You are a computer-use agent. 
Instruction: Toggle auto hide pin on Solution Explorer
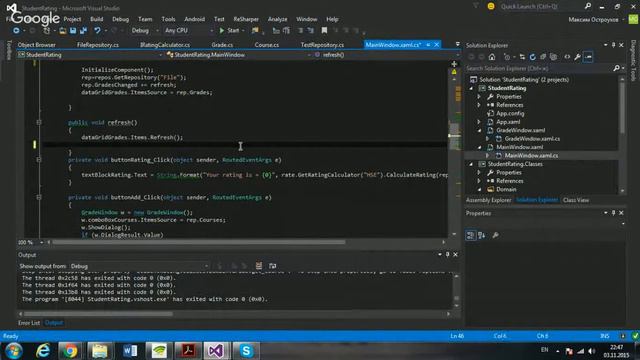(x=613, y=45)
